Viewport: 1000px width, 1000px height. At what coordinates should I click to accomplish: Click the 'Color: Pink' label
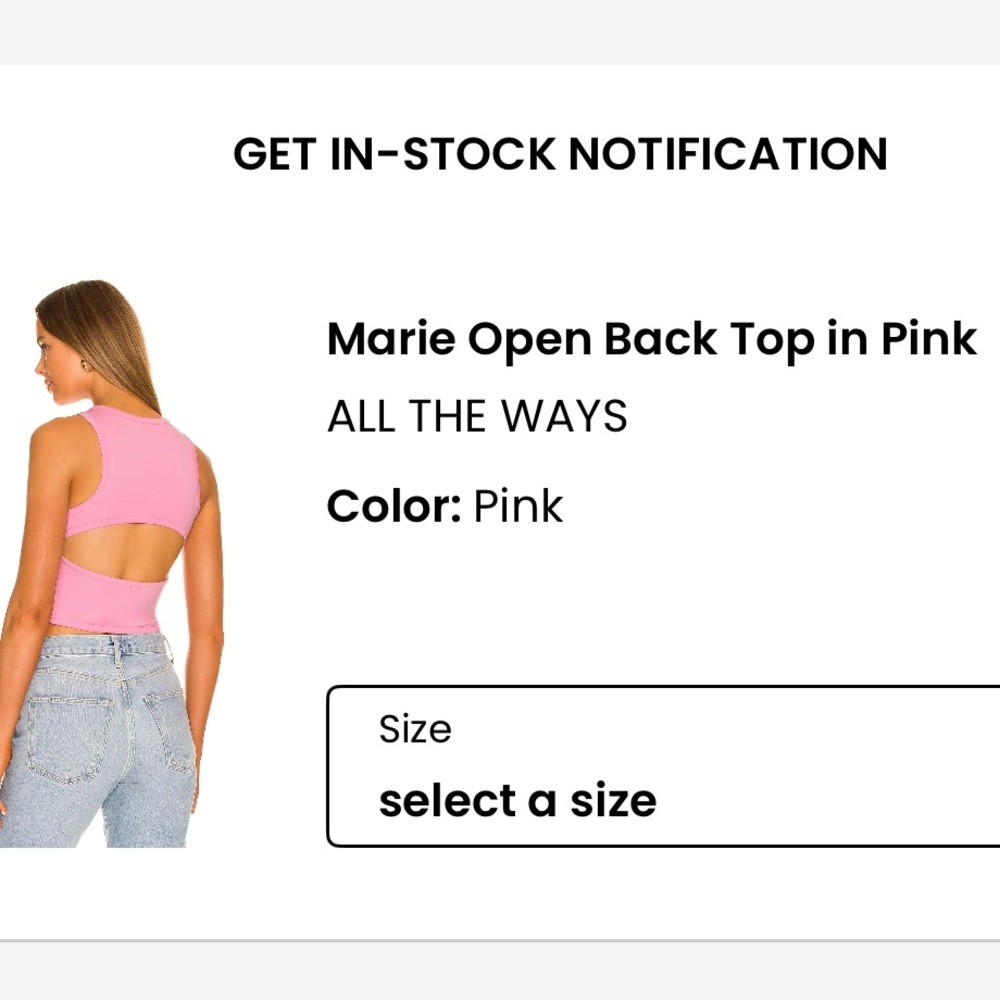coord(445,506)
